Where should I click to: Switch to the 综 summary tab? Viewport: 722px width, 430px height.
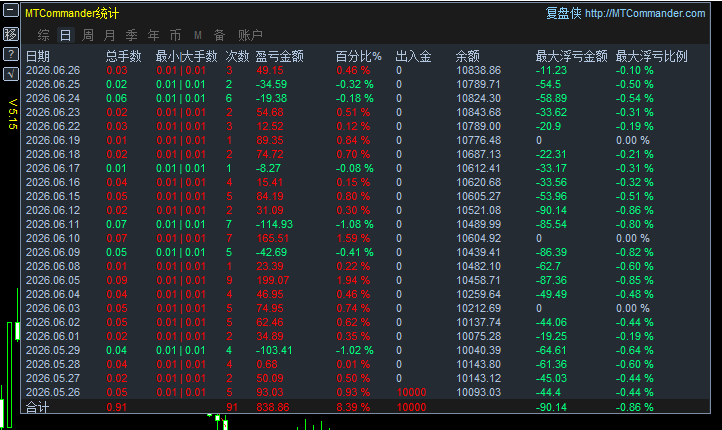pyautogui.click(x=44, y=35)
